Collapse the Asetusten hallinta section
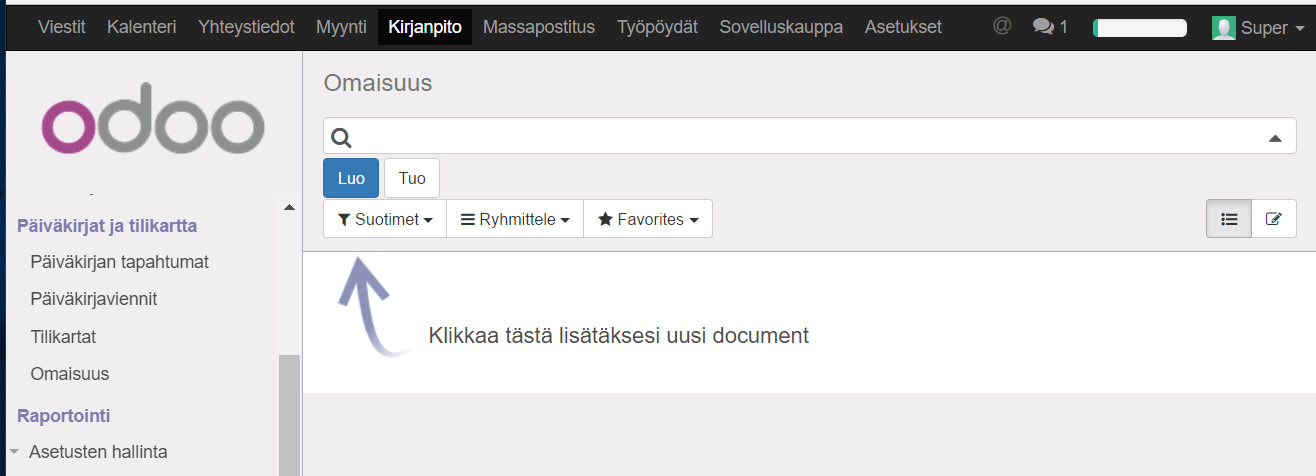This screenshot has height=476, width=1316. click(x=14, y=451)
